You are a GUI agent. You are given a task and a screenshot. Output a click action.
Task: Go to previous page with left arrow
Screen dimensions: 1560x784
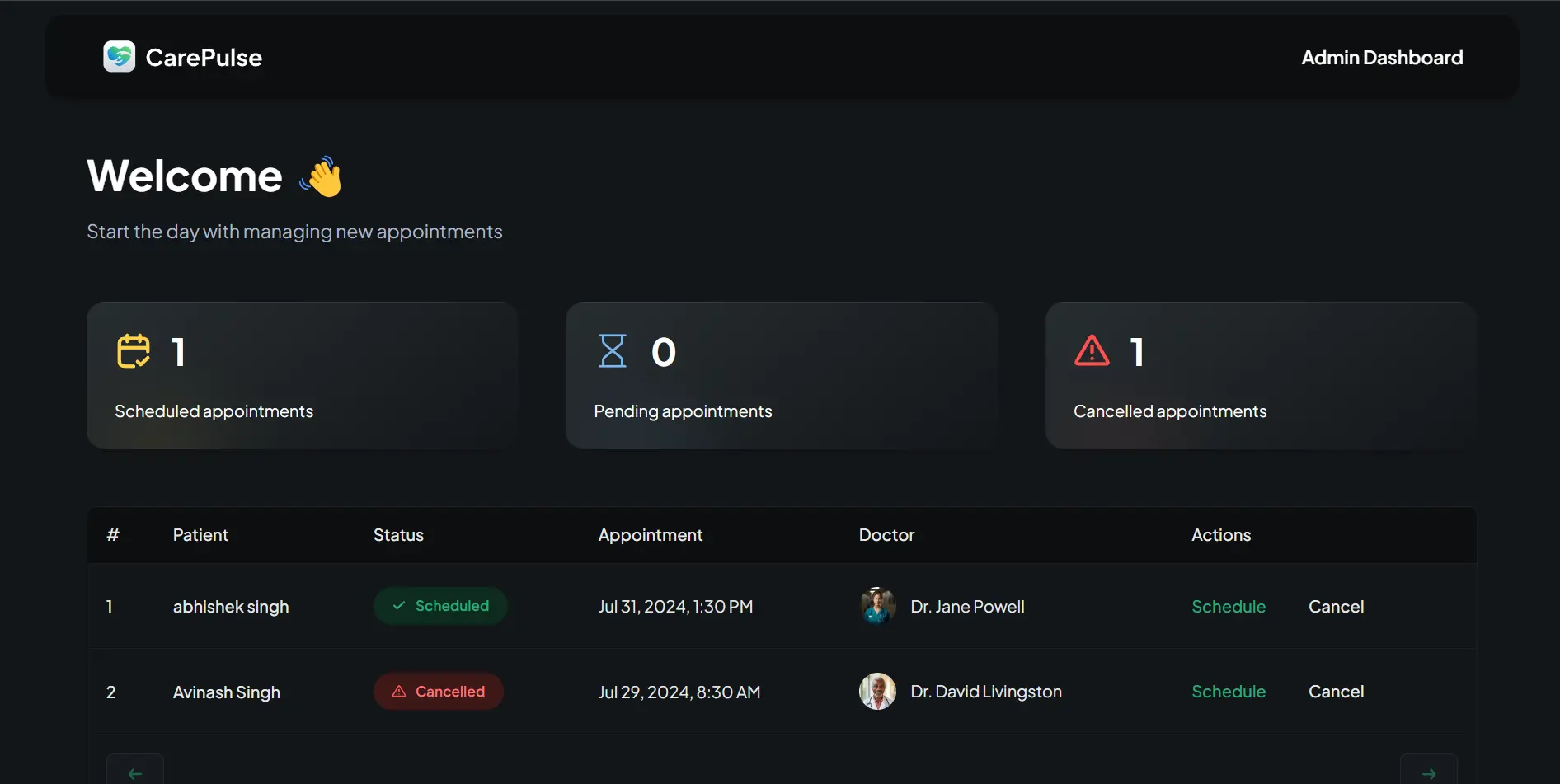135,772
